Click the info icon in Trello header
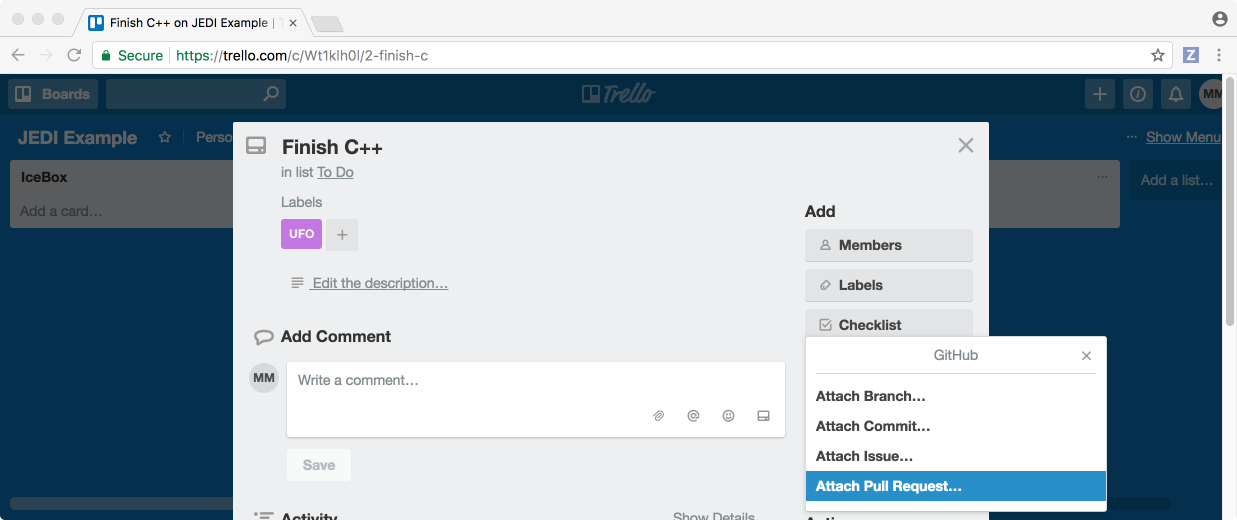This screenshot has height=520, width=1237. pos(1138,94)
